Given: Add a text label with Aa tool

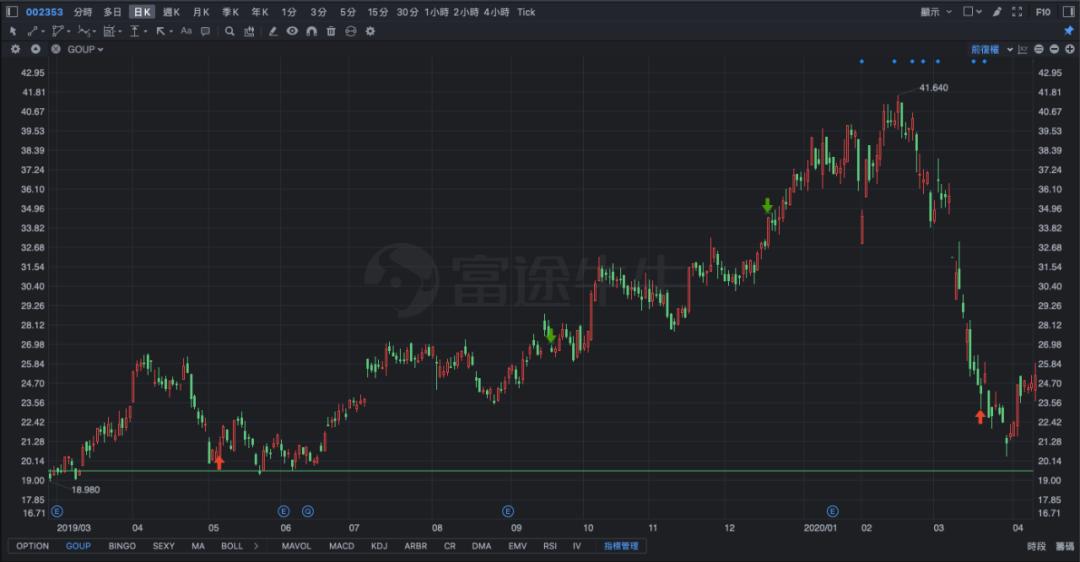Looking at the screenshot, I should pos(186,31).
